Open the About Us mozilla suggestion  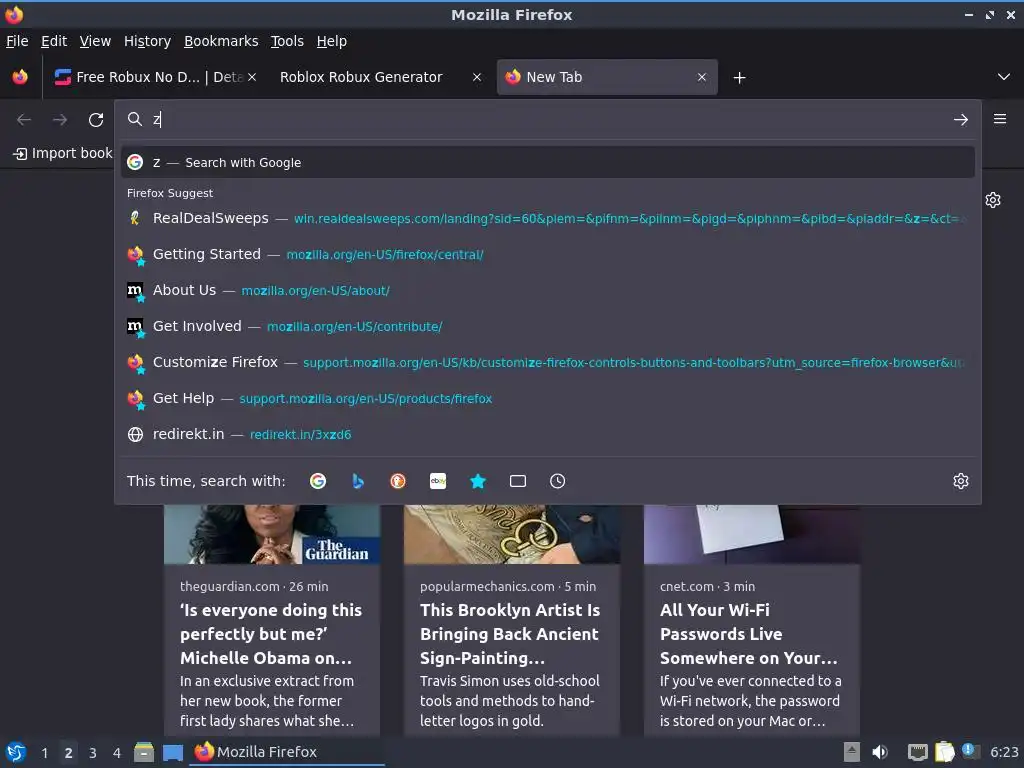tap(547, 290)
